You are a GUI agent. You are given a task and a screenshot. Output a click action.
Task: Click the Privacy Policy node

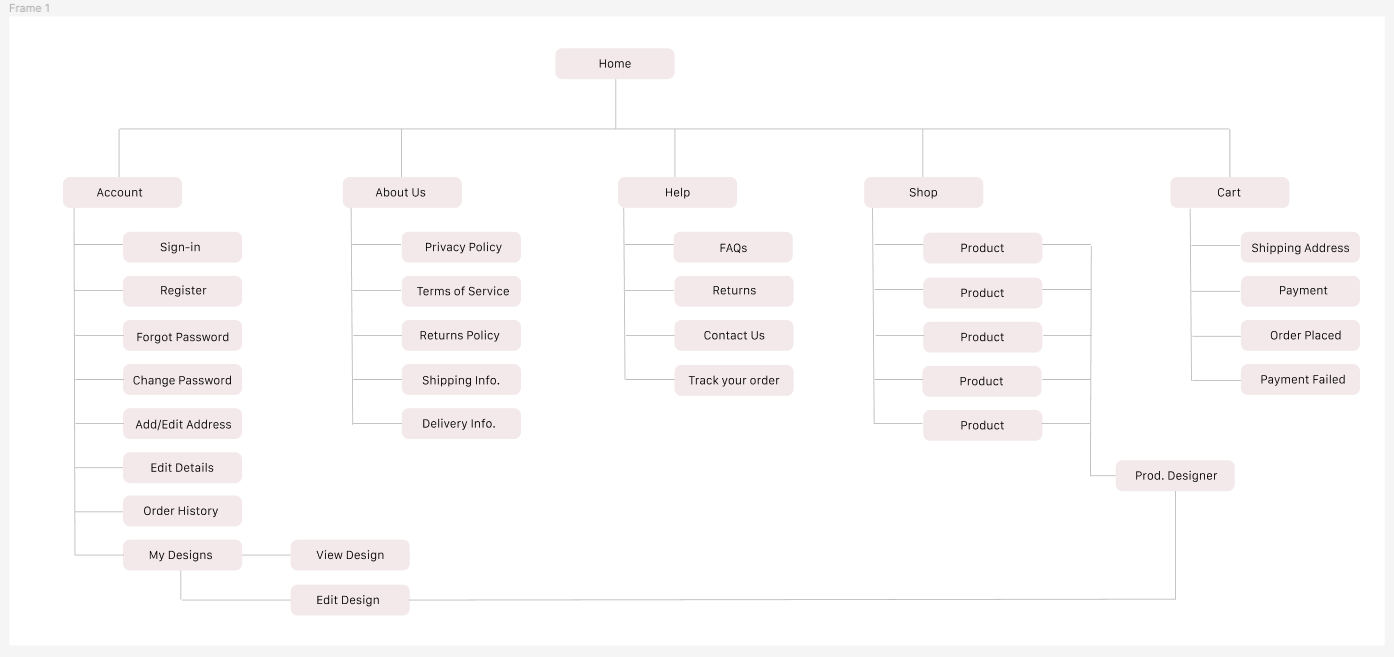coord(462,248)
